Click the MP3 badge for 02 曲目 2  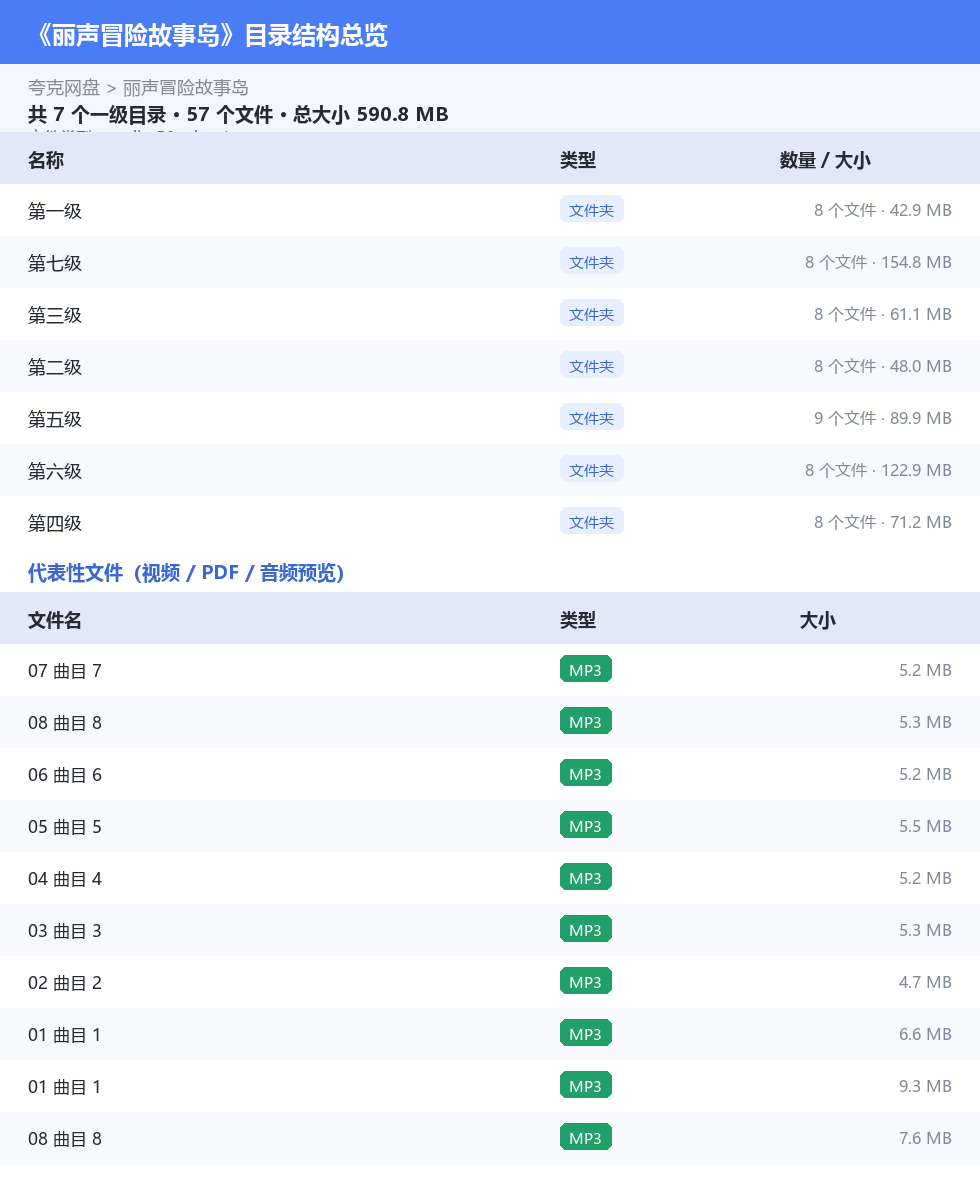(586, 982)
